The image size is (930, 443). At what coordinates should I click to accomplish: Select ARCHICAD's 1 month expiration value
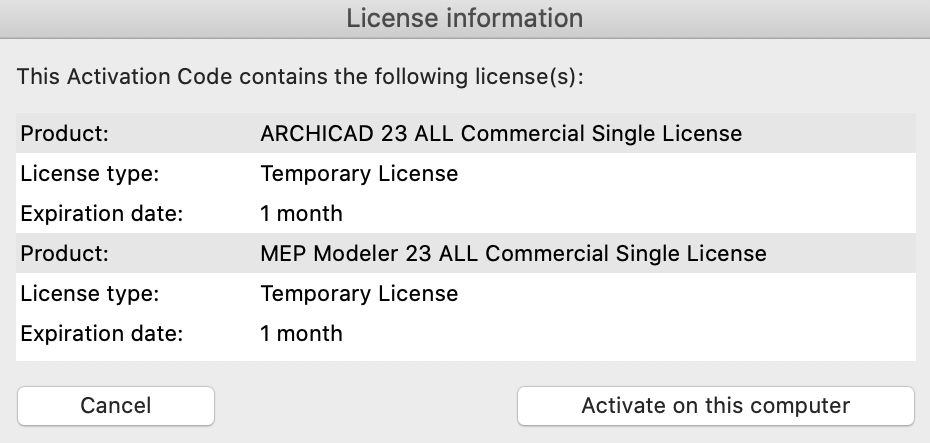pos(301,213)
